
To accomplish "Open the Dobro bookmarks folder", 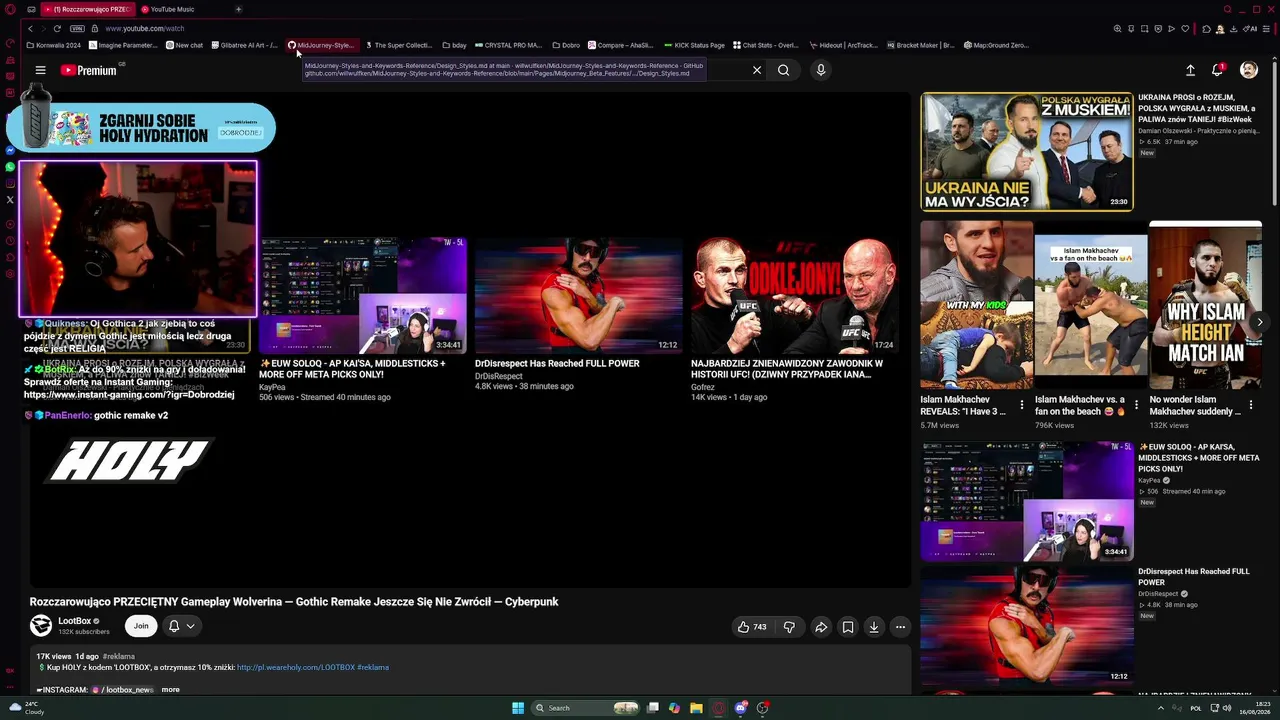I will (x=566, y=45).
